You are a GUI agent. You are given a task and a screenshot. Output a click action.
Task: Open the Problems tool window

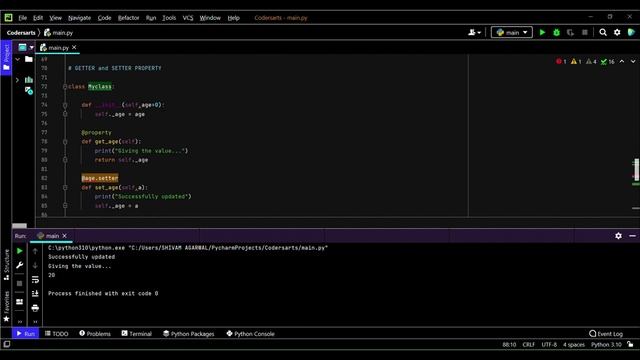95,333
